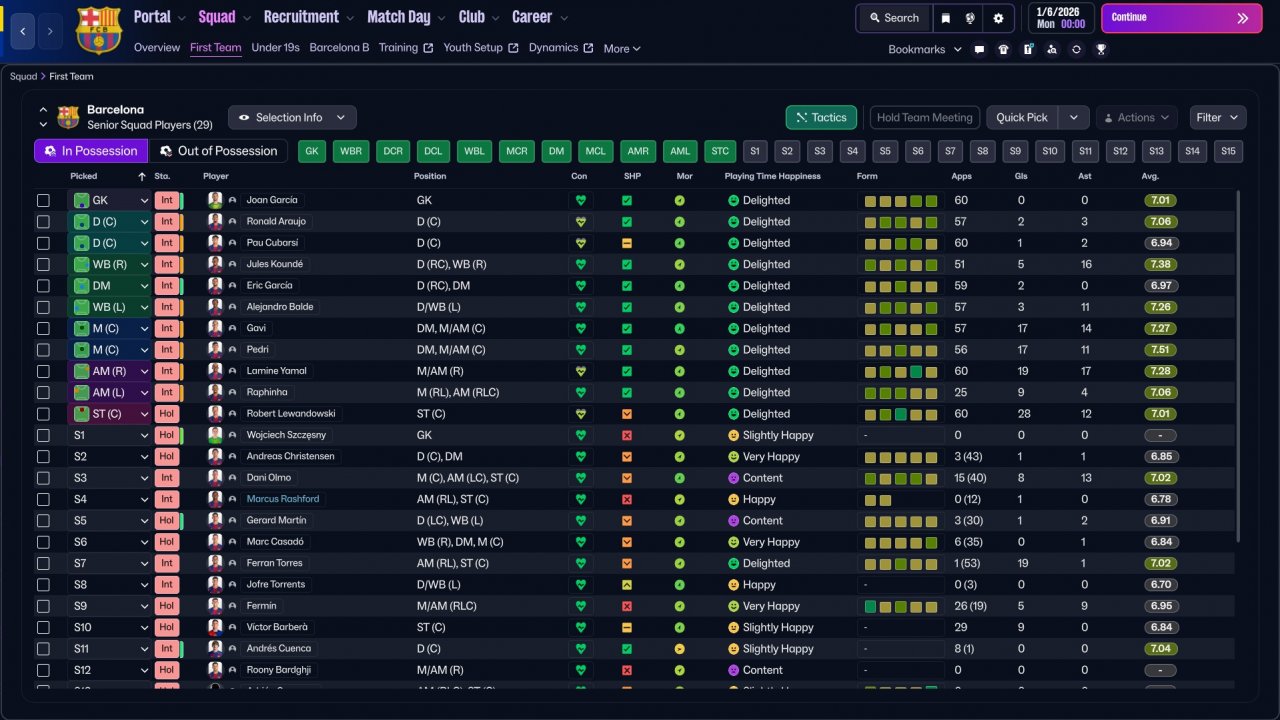Image resolution: width=1280 pixels, height=720 pixels.
Task: Click Dani Olmo's playing time happiness face
Action: [733, 478]
